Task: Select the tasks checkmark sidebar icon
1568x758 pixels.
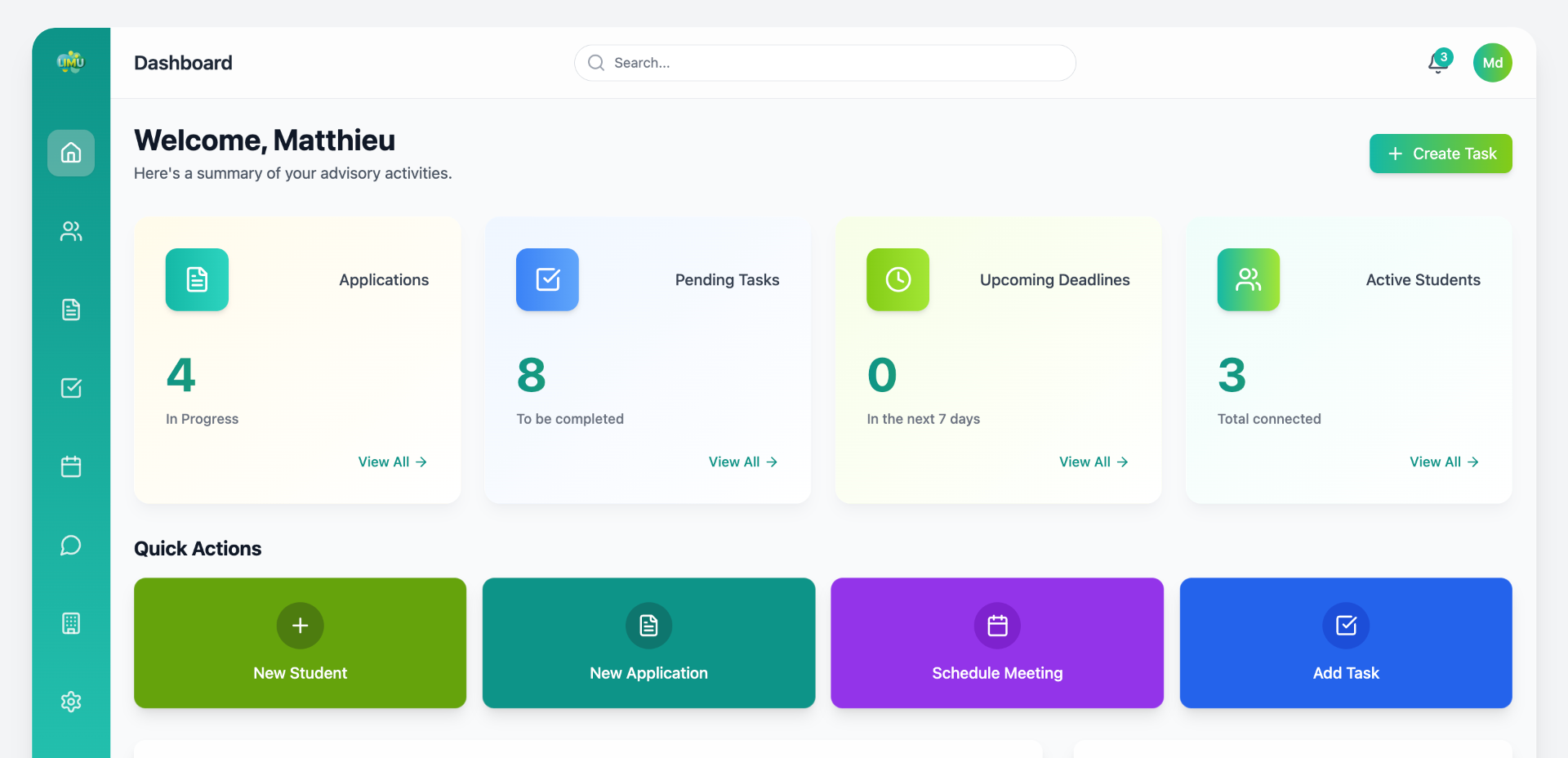Action: 71,388
